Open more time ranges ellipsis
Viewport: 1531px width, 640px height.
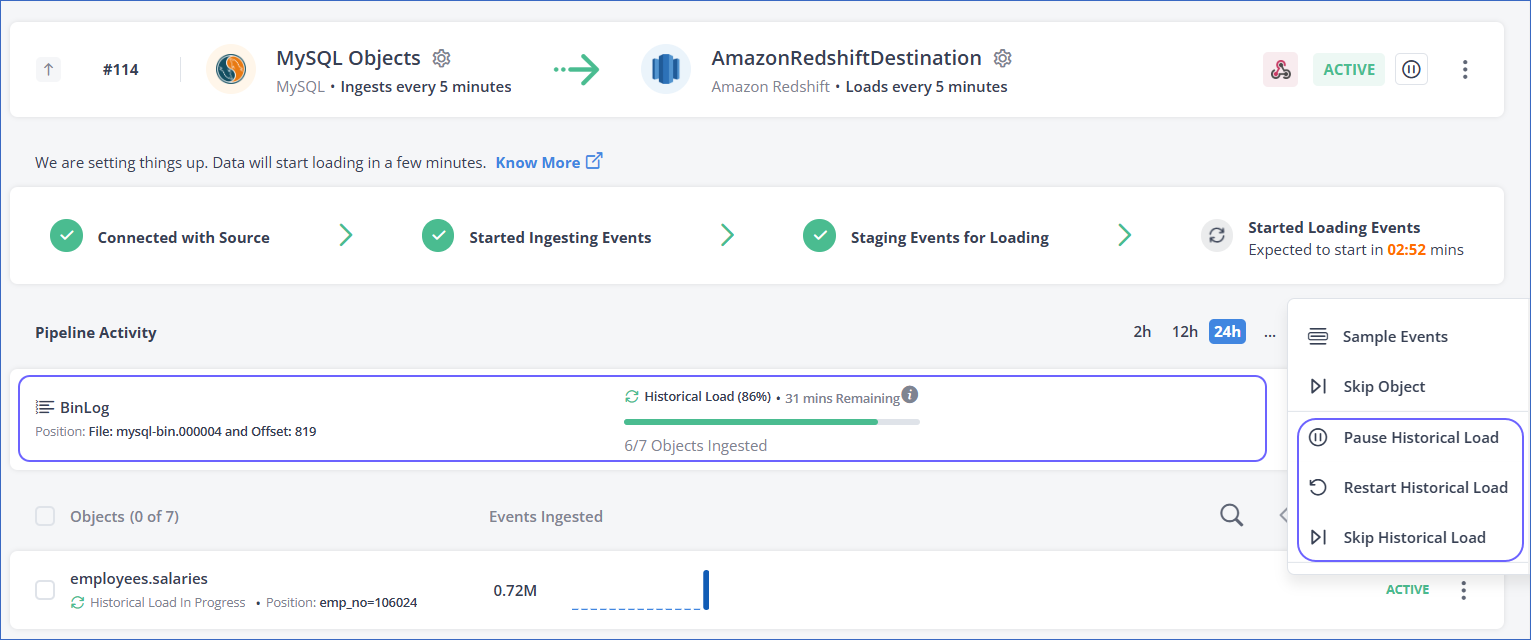click(1270, 333)
